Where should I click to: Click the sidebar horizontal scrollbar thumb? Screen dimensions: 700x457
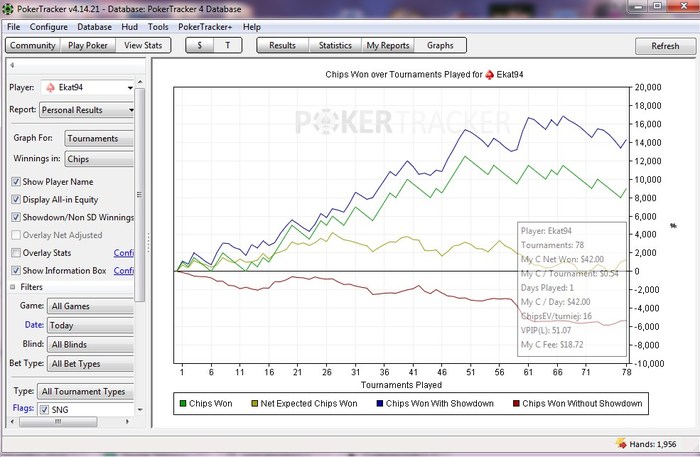[58, 421]
